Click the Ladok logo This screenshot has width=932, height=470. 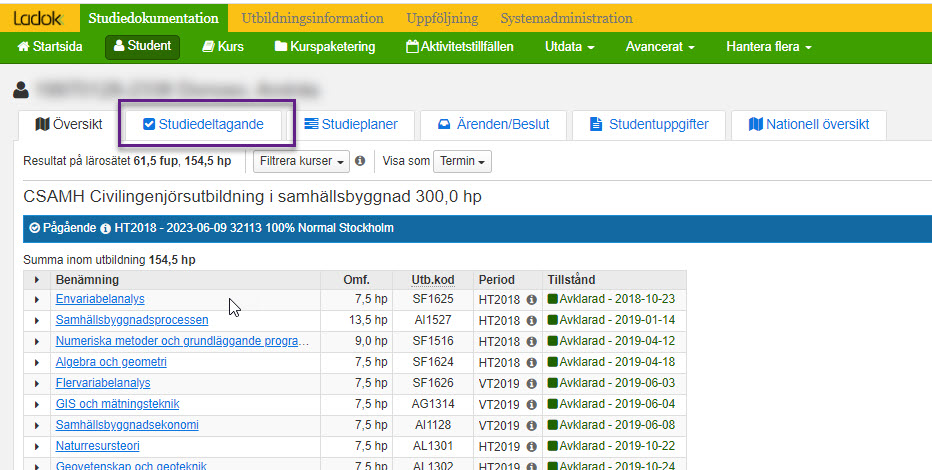pyautogui.click(x=38, y=18)
